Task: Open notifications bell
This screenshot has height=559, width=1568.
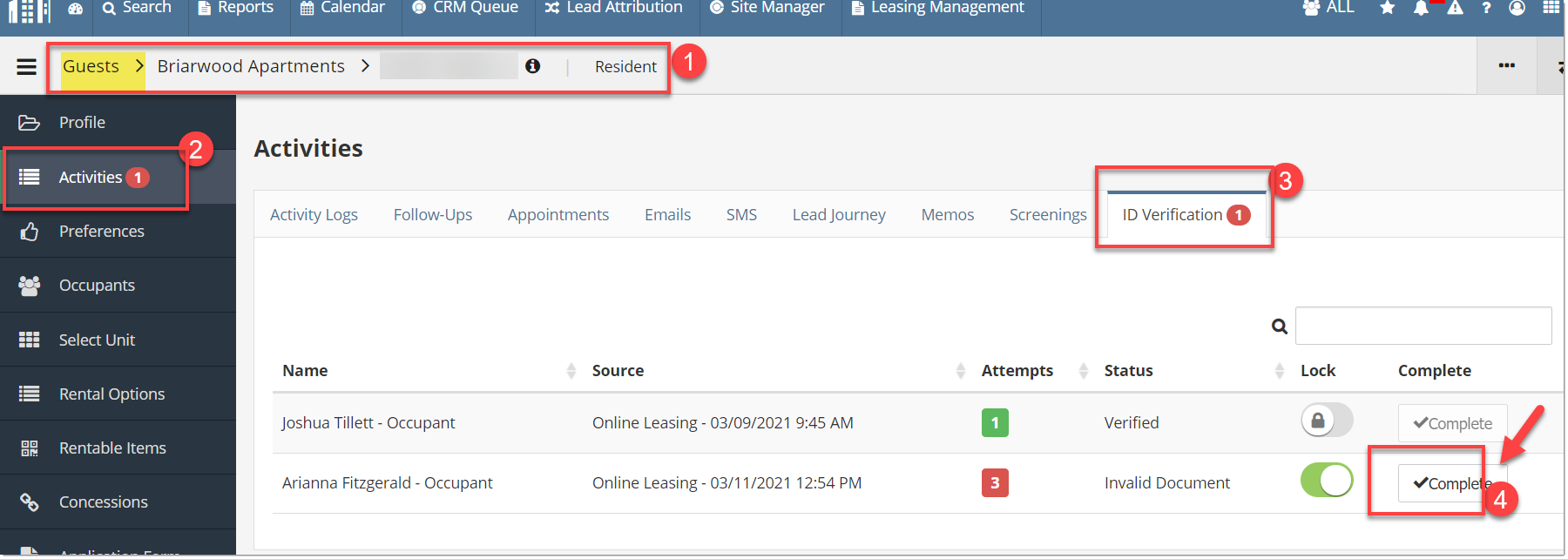Action: coord(1421,9)
